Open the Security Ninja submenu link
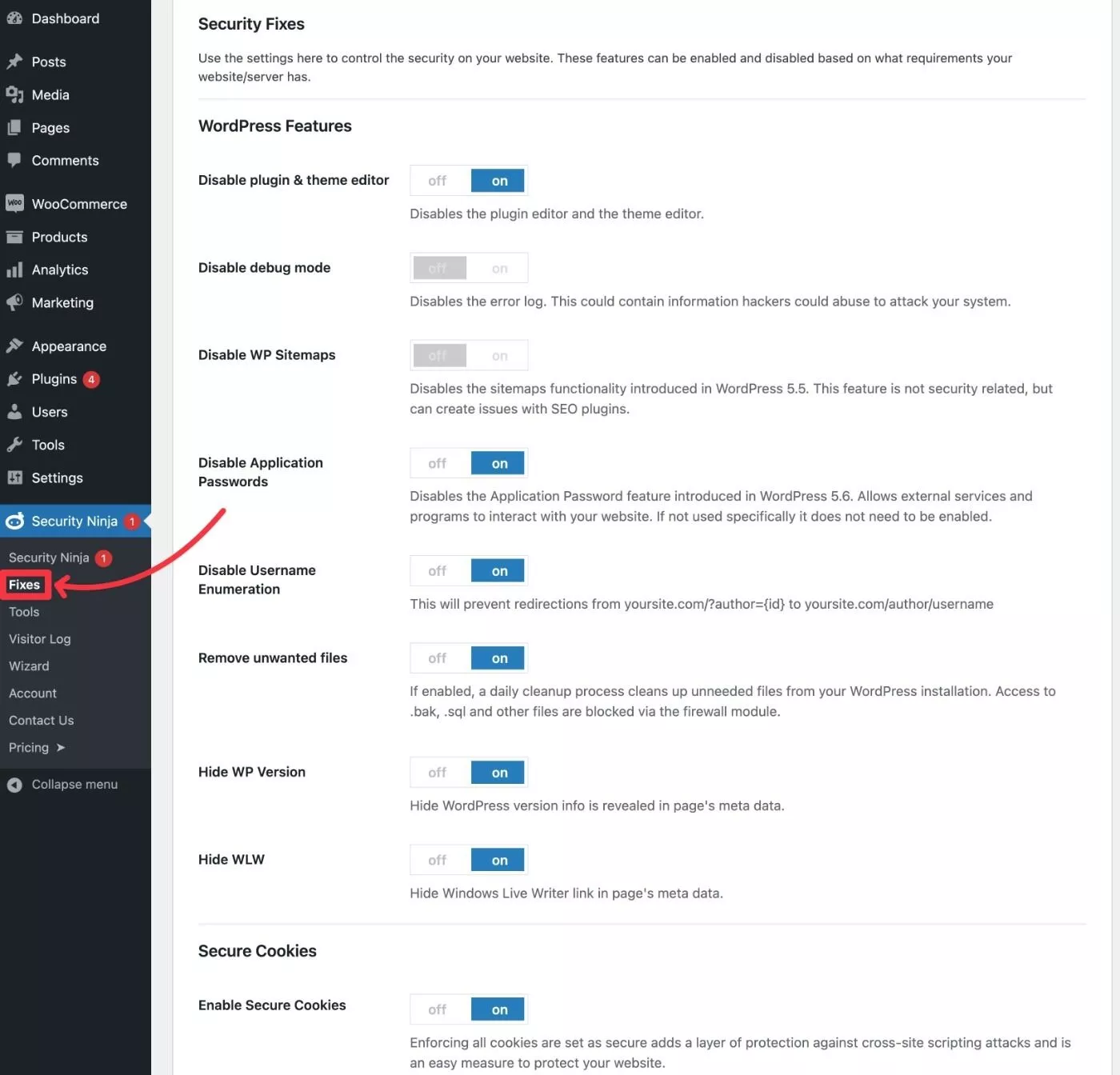The image size is (1120, 1075). 49,557
